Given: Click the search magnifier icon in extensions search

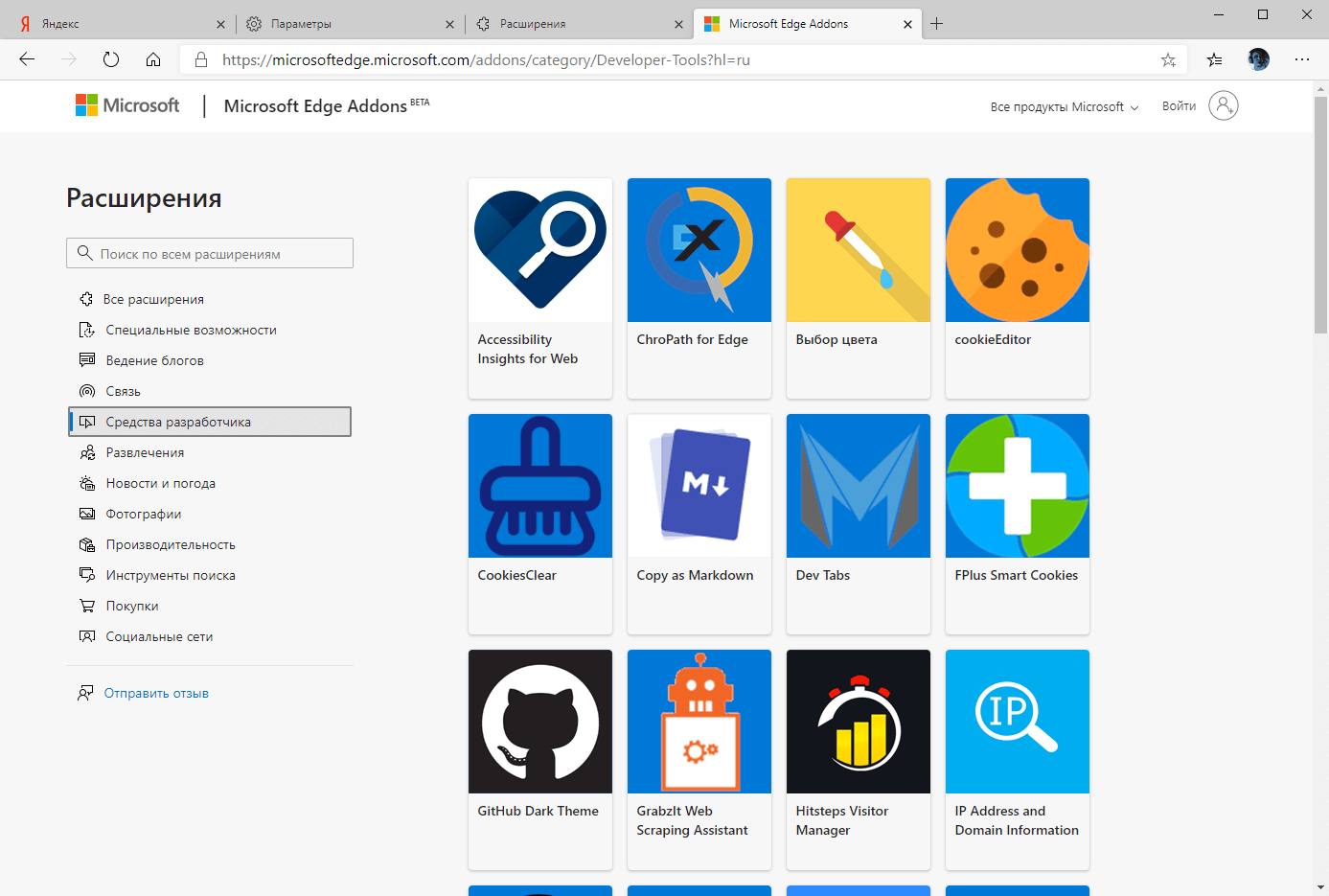Looking at the screenshot, I should [x=85, y=253].
